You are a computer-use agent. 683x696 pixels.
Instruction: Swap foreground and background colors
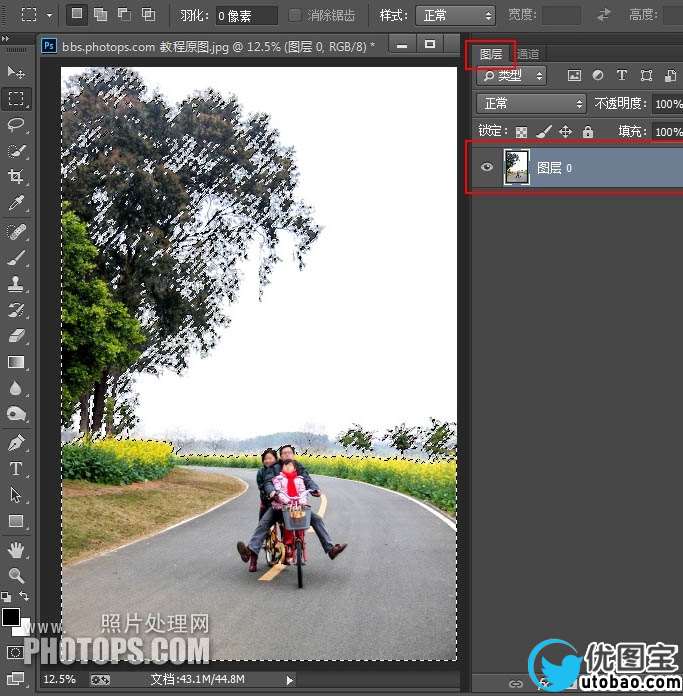pos(24,596)
